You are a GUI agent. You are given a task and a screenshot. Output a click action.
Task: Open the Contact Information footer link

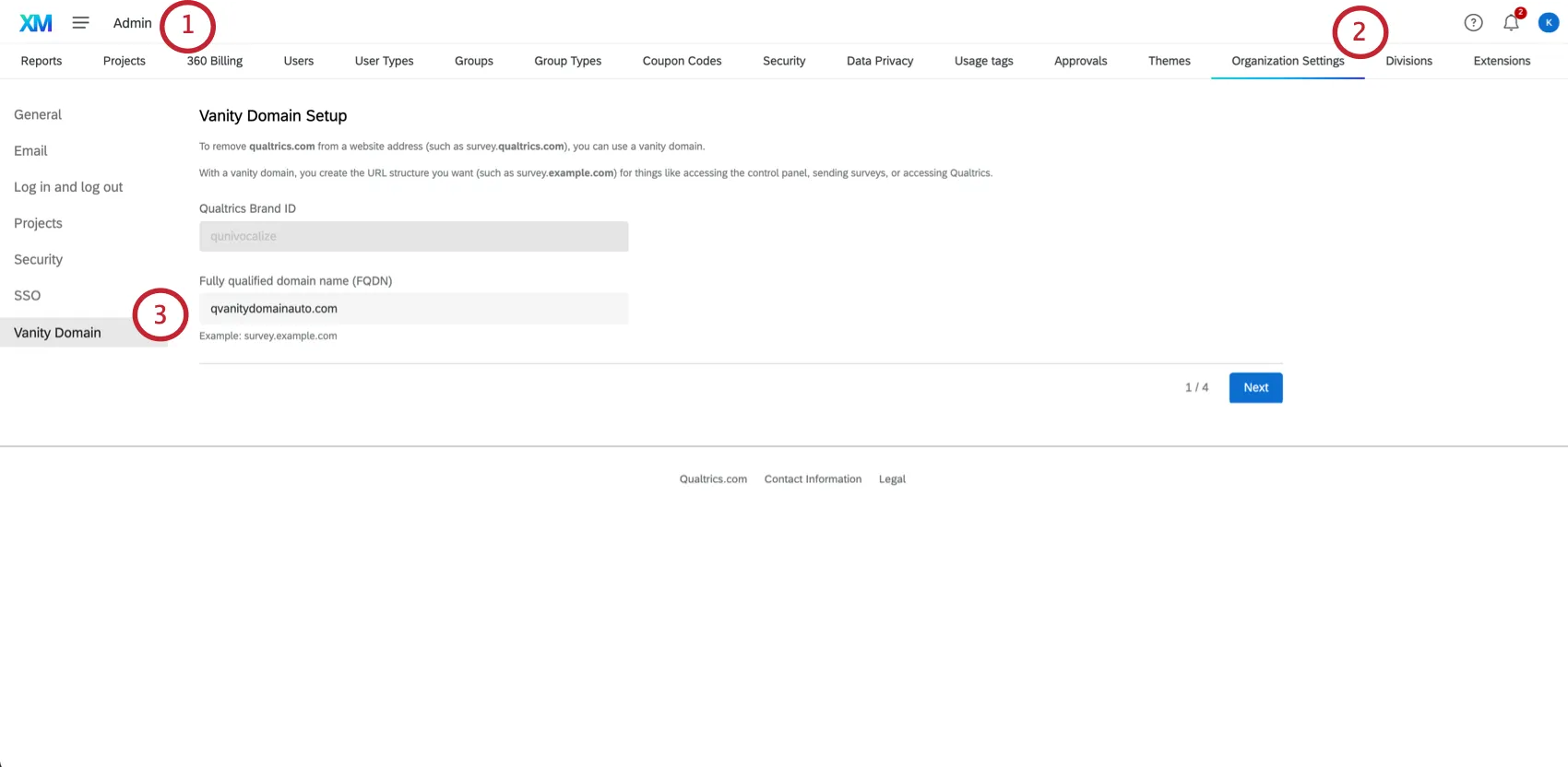[813, 479]
